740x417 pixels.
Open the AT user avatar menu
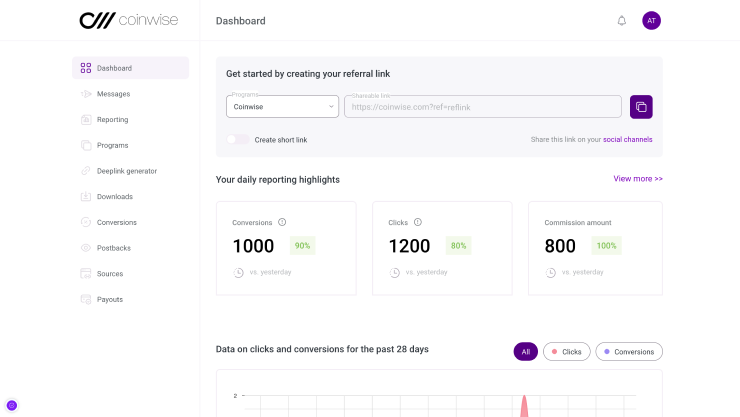click(x=651, y=21)
